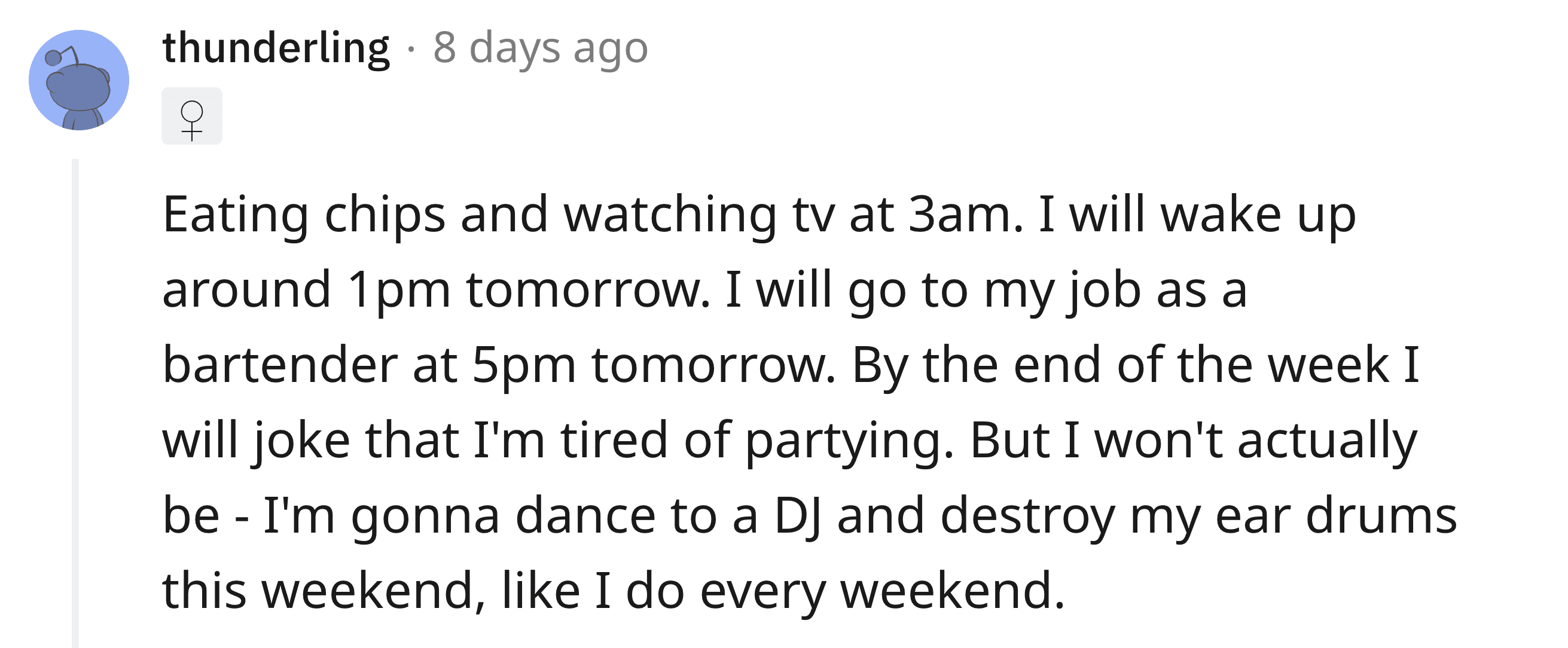Open the thunderling username link
The height and width of the screenshot is (648, 1568).
point(276,48)
